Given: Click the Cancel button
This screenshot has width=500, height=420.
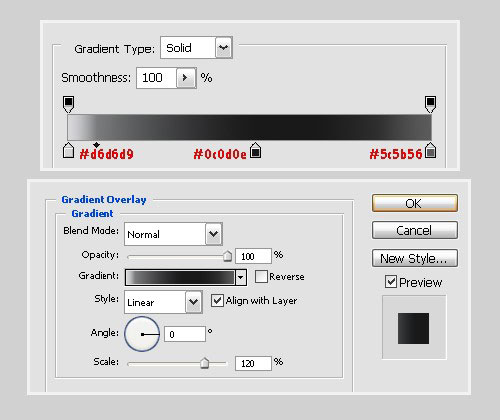Looking at the screenshot, I should point(415,230).
